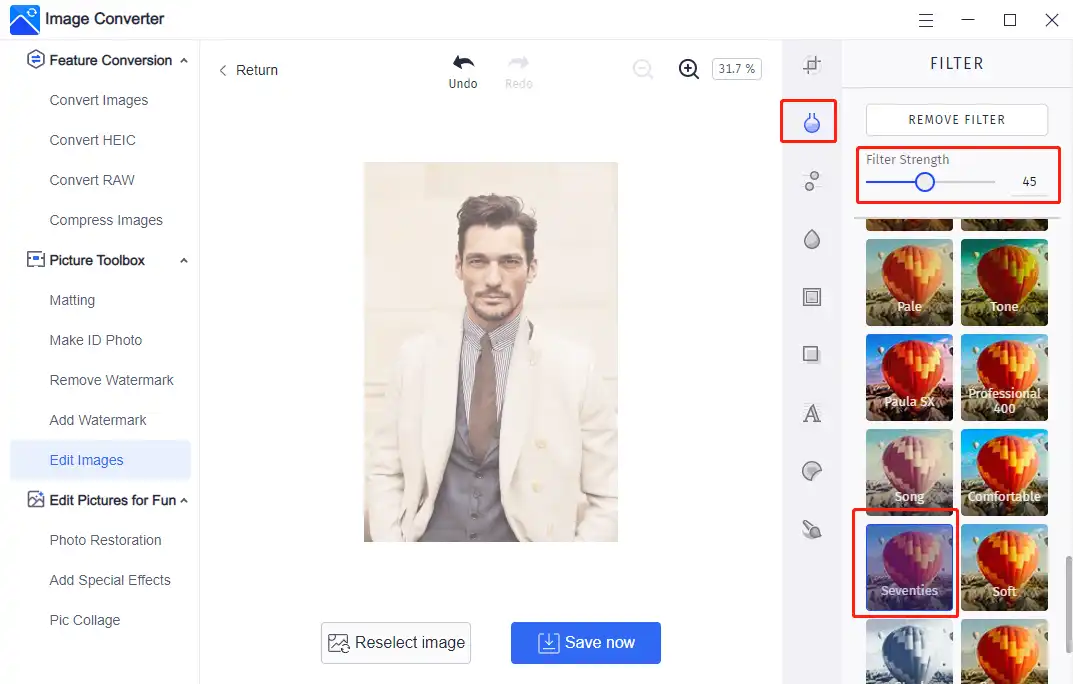Viewport: 1073px width, 684px height.
Task: Apply the Song filter thumbnail
Action: [x=909, y=472]
